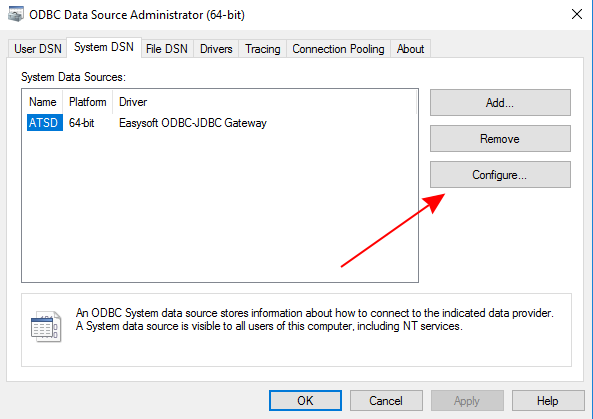Open Help for the dialog
Screen dimensions: 593x419
click(548, 400)
